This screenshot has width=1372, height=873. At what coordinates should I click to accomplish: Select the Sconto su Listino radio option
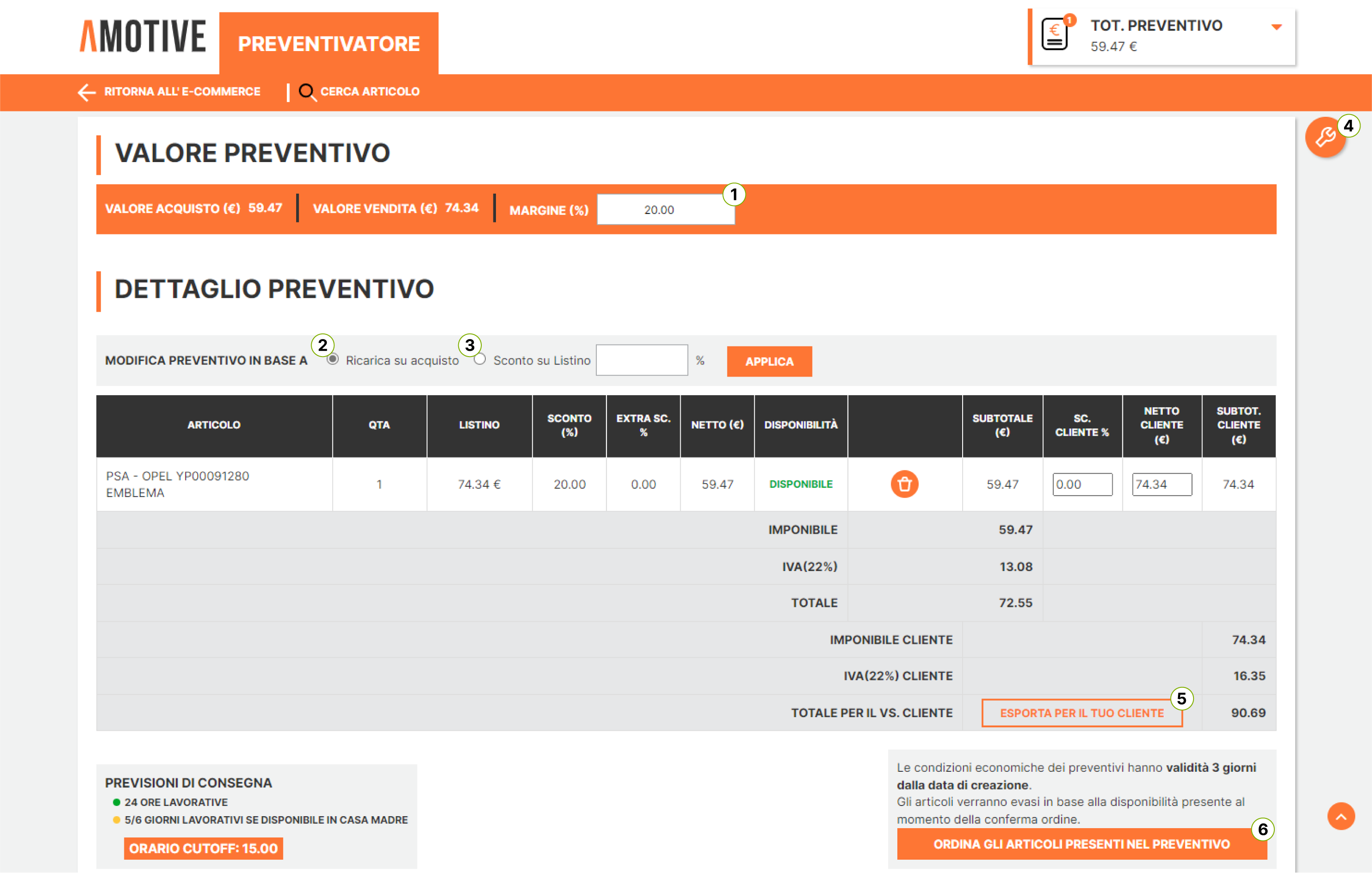(480, 359)
